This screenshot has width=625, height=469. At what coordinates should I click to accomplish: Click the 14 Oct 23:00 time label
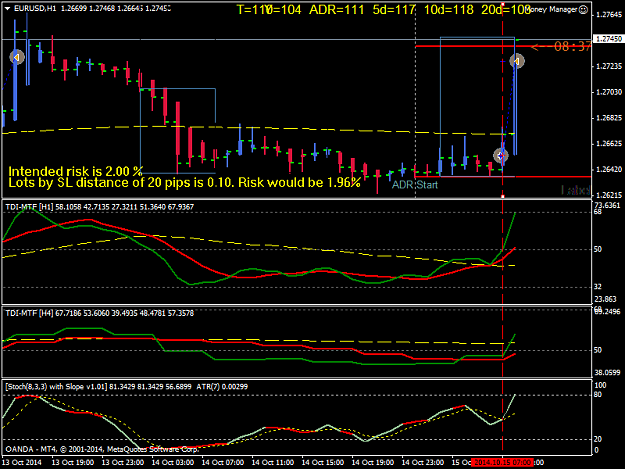click(423, 463)
